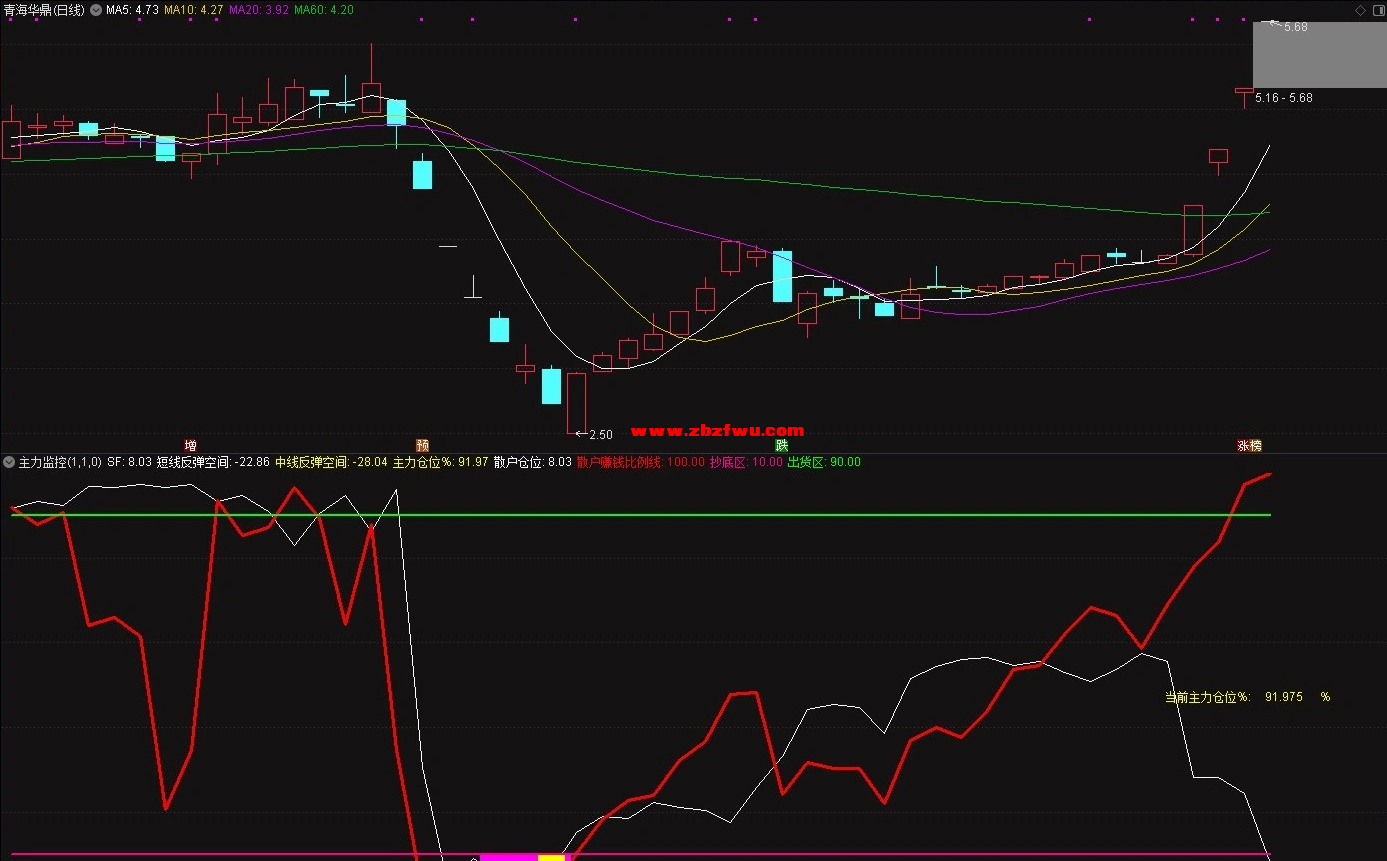Click the 主力仓位%: 91.97 label
The width and height of the screenshot is (1387, 861).
click(x=441, y=462)
